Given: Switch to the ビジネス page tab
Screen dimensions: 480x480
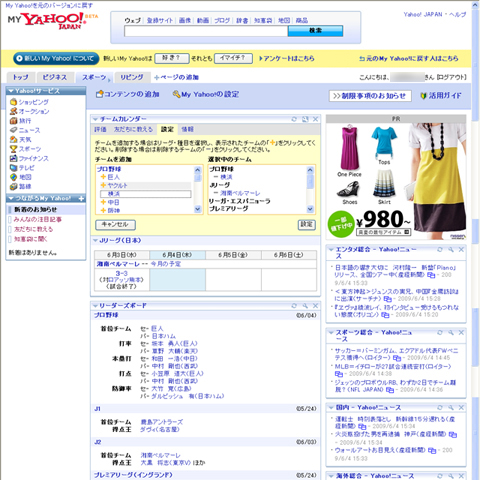Looking at the screenshot, I should (55, 77).
